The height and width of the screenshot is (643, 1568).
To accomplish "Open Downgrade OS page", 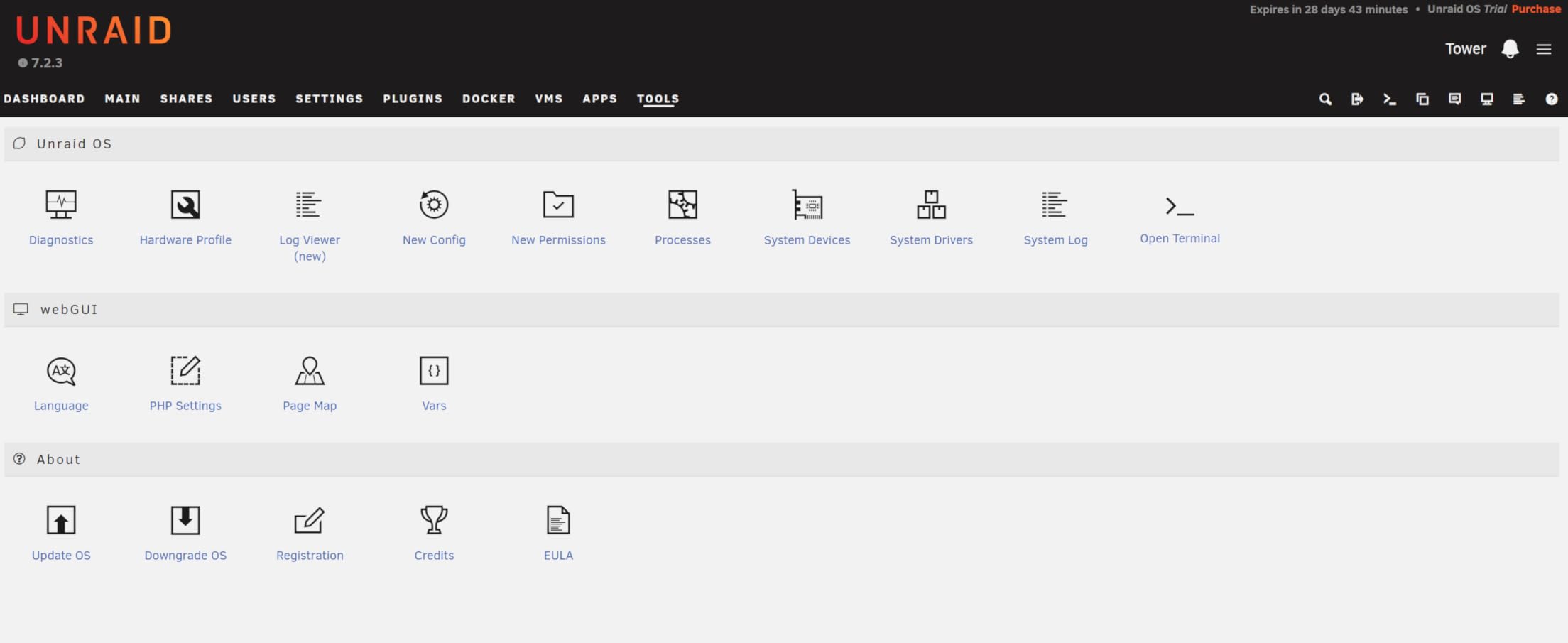I will (185, 534).
